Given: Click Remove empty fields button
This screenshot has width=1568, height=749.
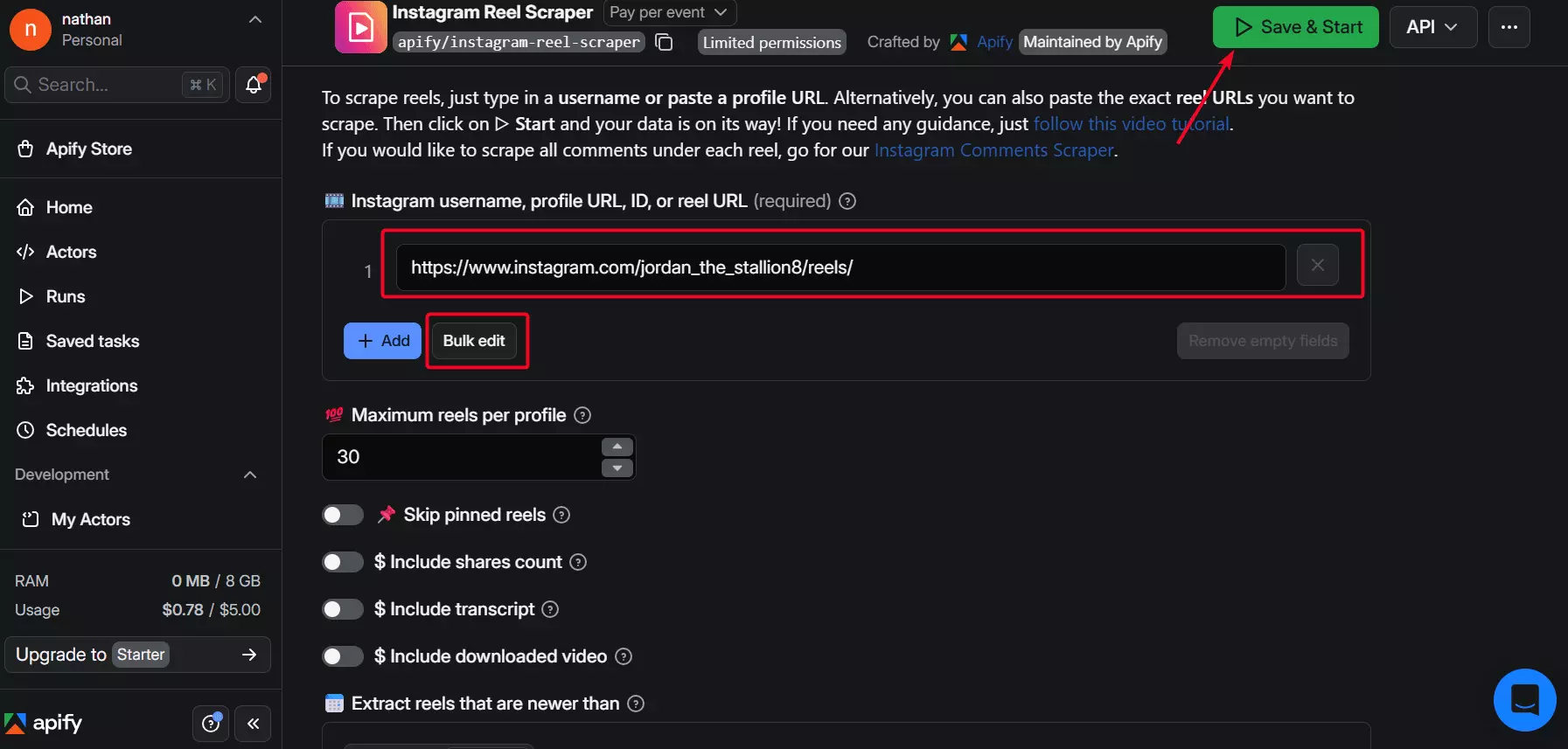Looking at the screenshot, I should 1263,341.
